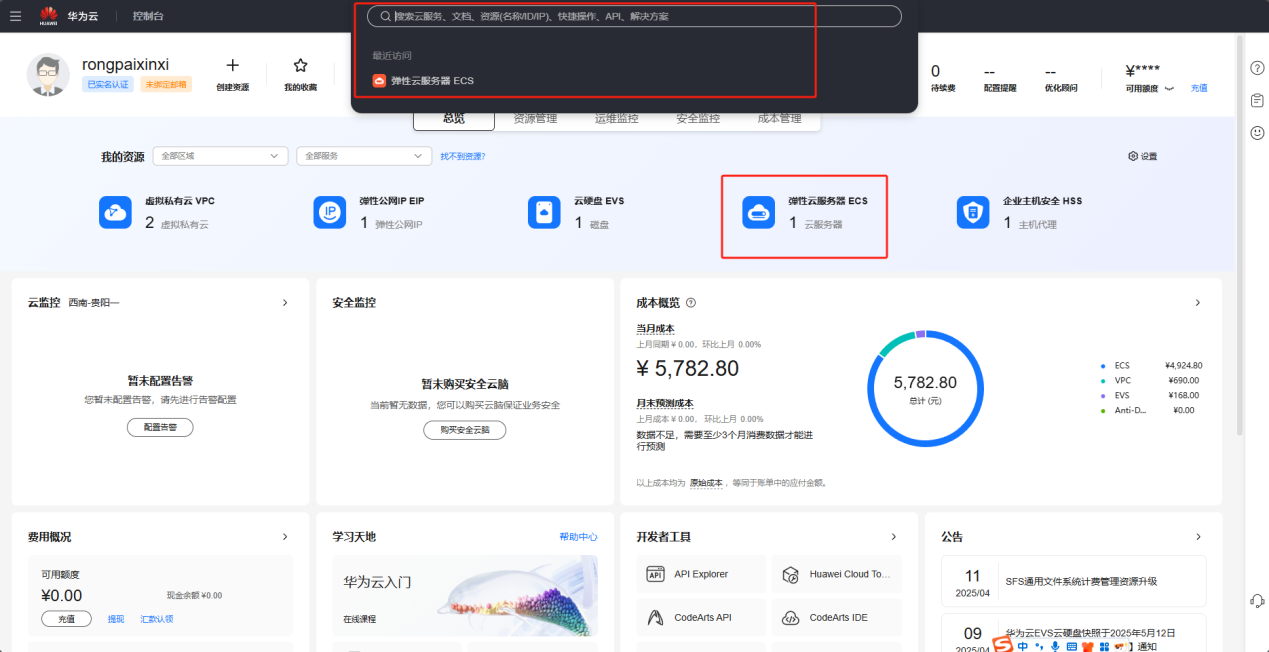Open the 全部区域 region dropdown
The image size is (1269, 652).
click(x=221, y=156)
